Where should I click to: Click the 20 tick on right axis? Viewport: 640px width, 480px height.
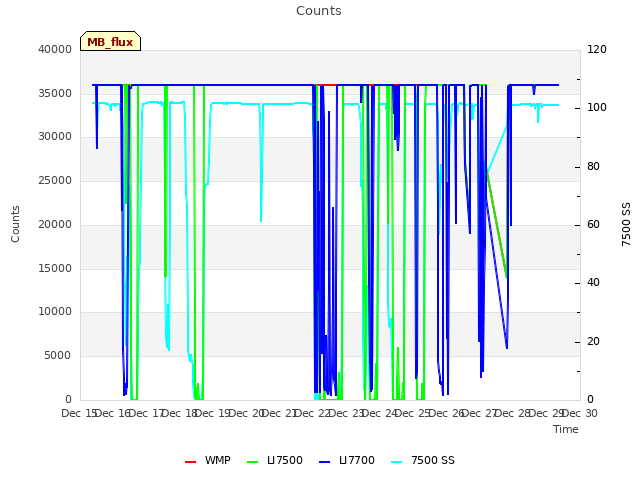(593, 341)
